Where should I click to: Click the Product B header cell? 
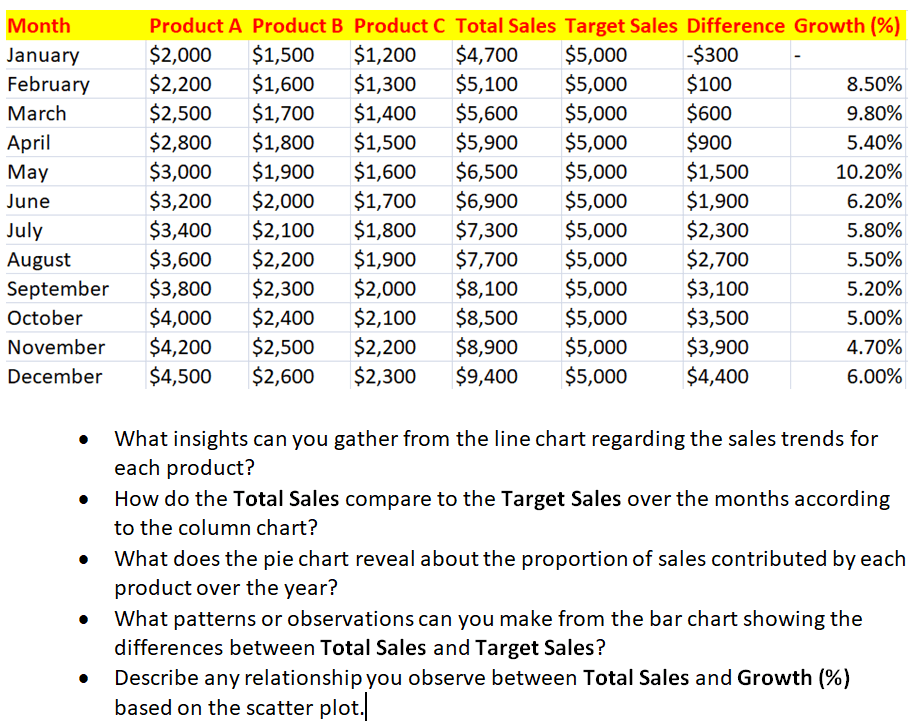(x=299, y=26)
